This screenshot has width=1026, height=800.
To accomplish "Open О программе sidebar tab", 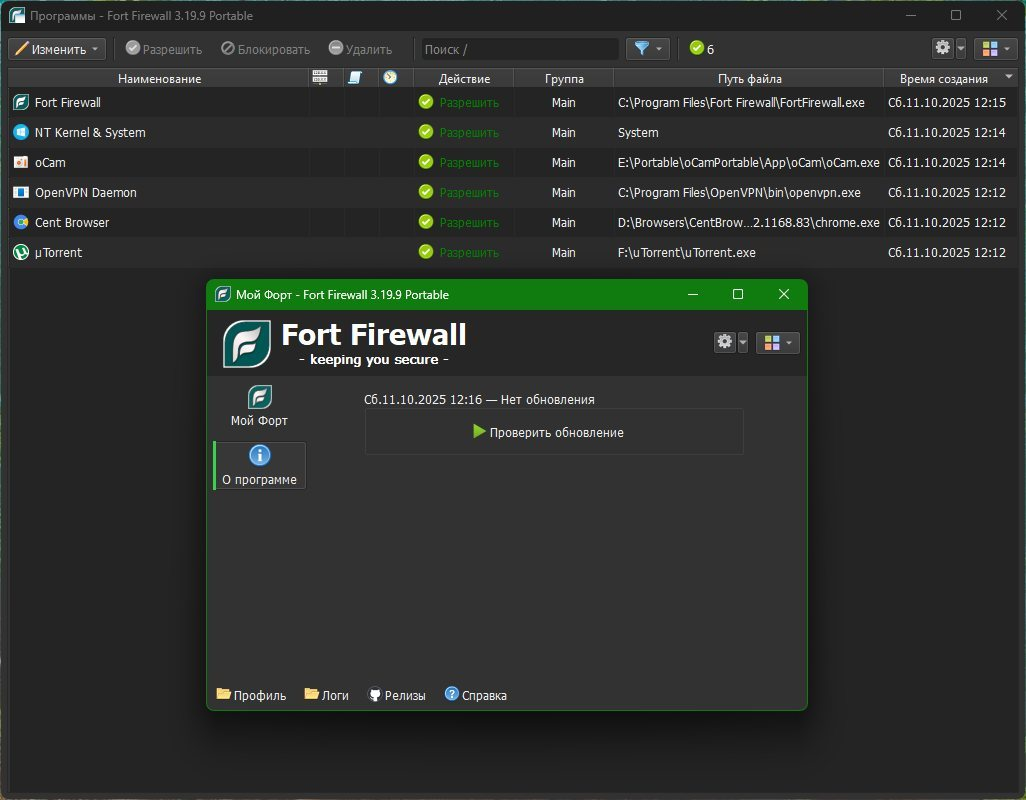I will (x=259, y=465).
